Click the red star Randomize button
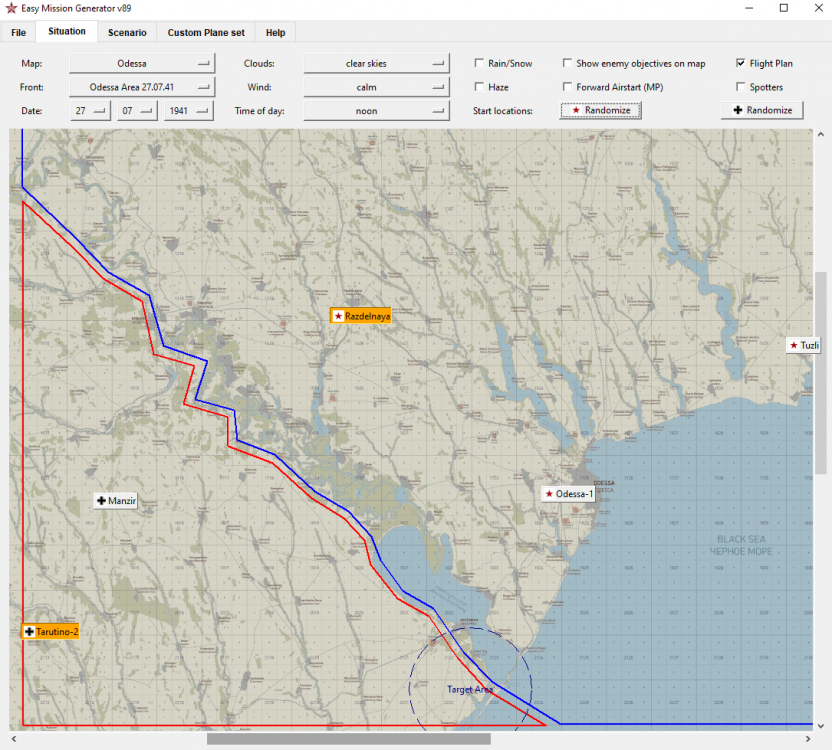Viewport: 832px width, 750px height. 600,111
